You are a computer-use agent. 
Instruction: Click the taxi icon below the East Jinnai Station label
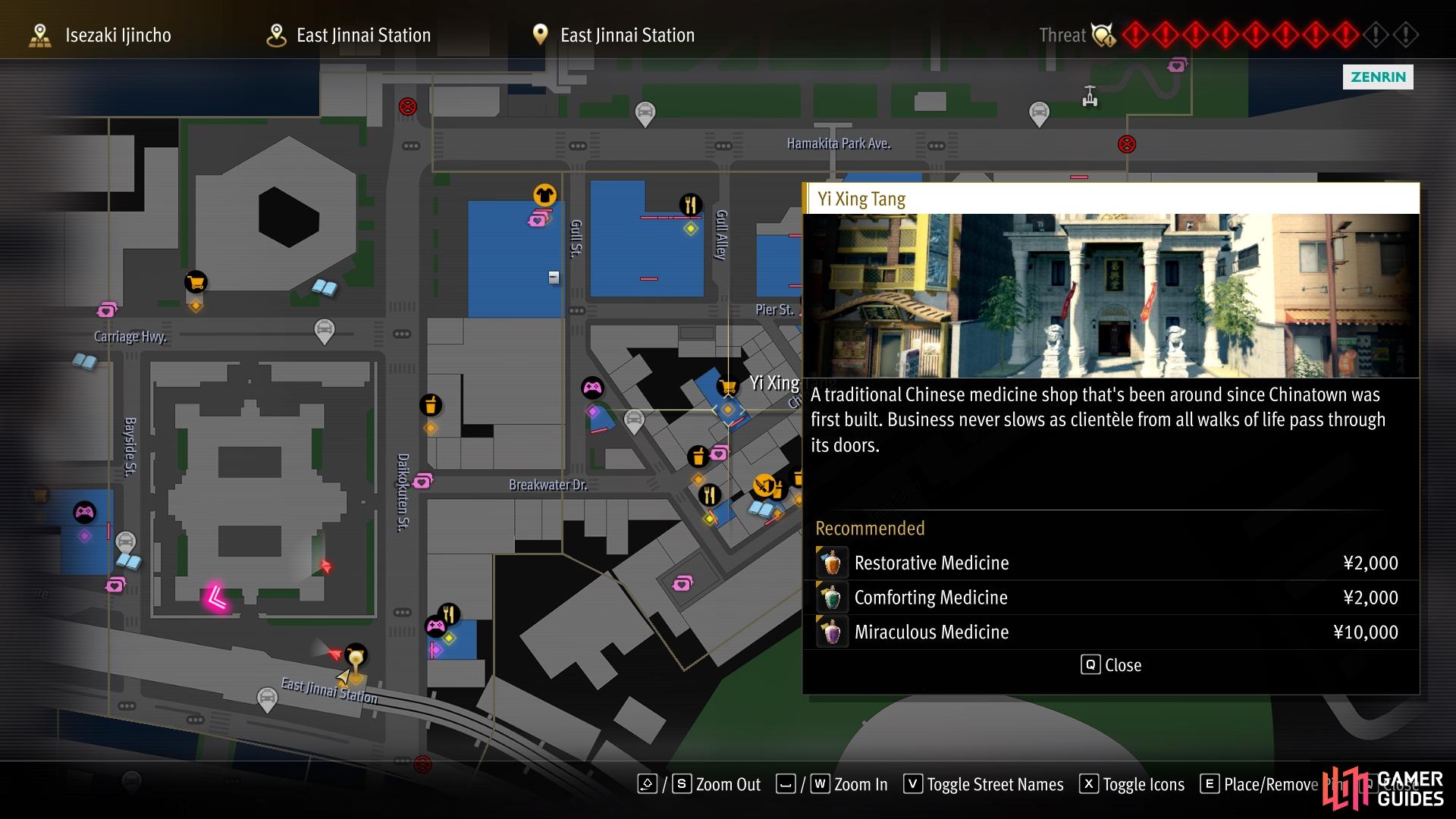[x=267, y=700]
